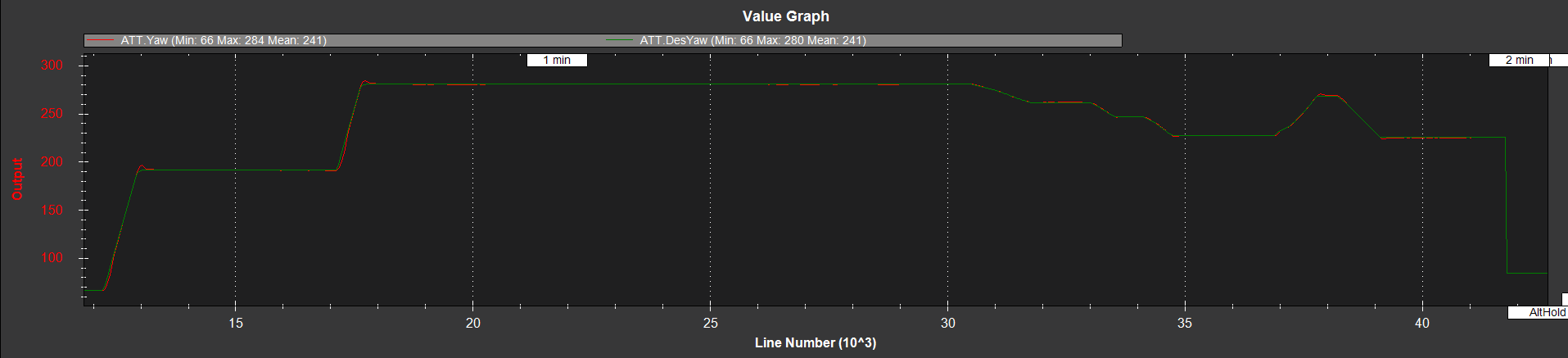Select the 1 min time marker
This screenshot has height=358, width=1568.
[x=557, y=60]
